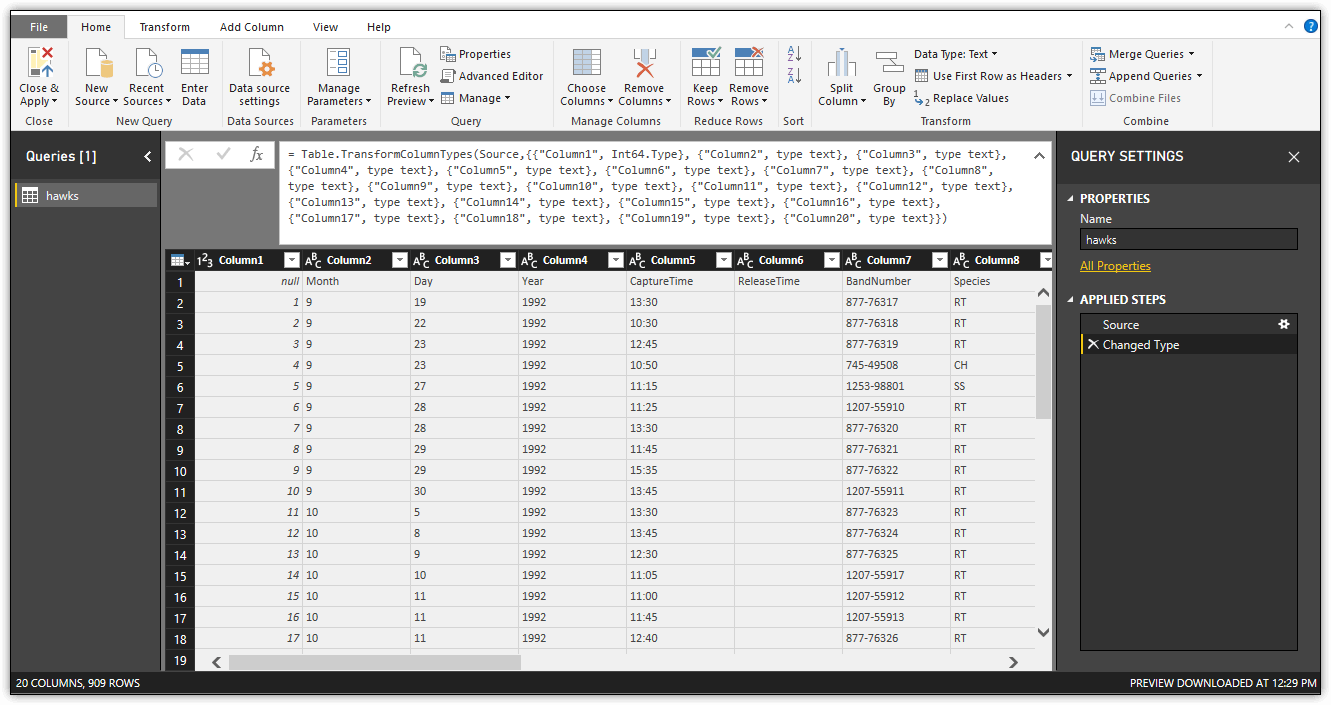Launch the Advanced Editor
1331x705 pixels.
click(x=492, y=76)
